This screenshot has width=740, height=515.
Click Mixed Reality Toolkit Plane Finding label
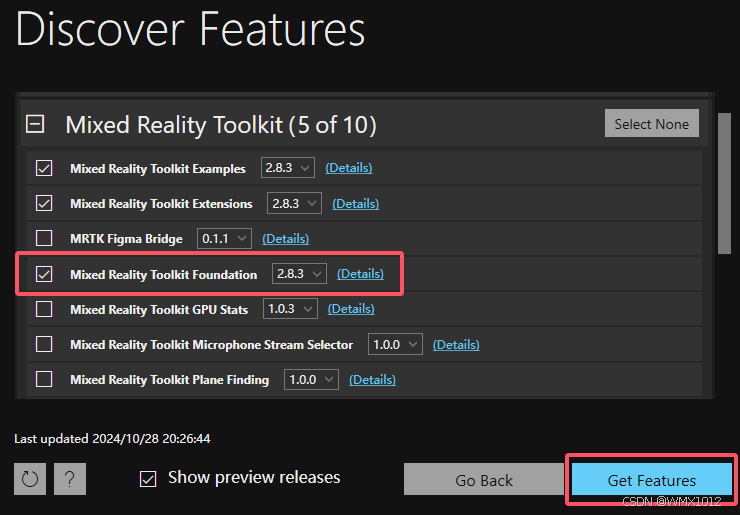tap(169, 380)
